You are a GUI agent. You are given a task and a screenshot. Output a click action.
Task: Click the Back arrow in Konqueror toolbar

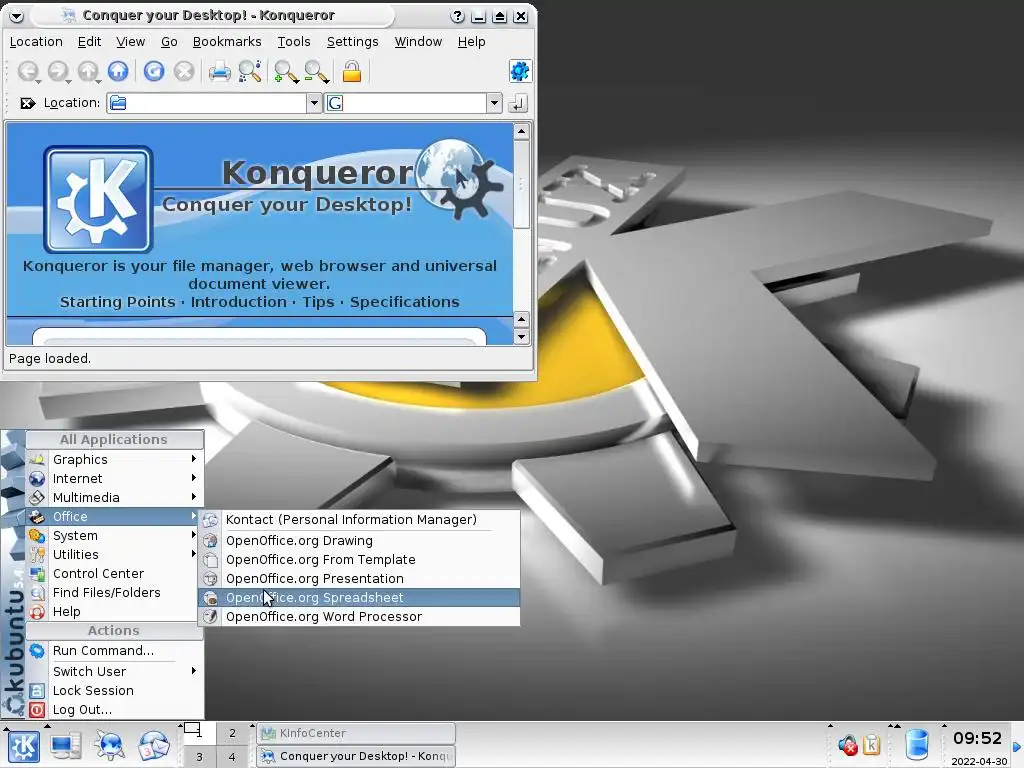(28, 71)
